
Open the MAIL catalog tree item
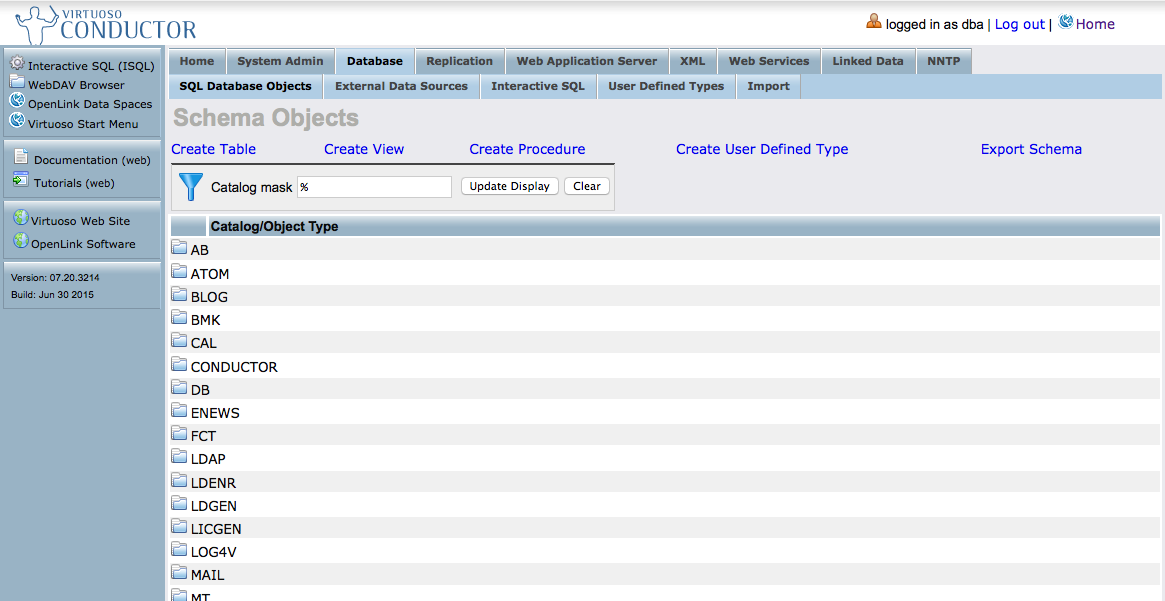coord(207,575)
